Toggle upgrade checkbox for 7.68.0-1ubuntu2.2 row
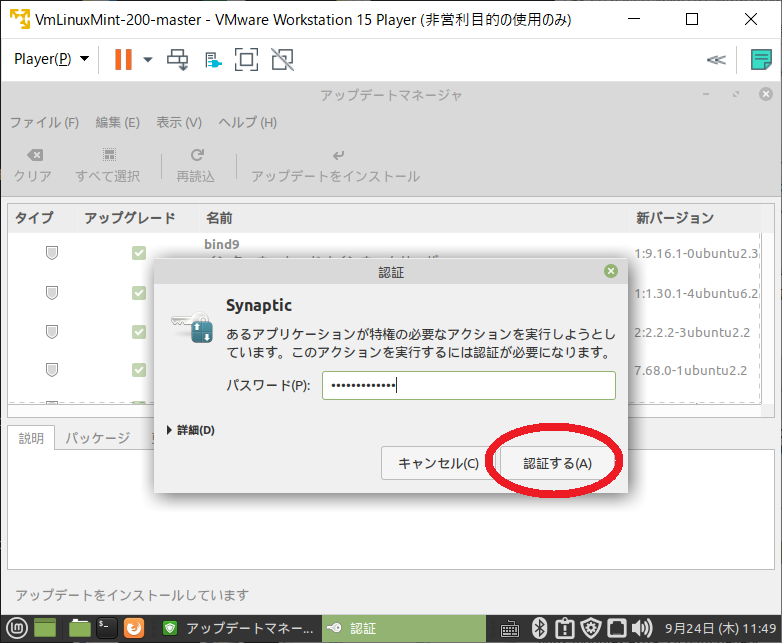782x643 pixels. (x=139, y=370)
